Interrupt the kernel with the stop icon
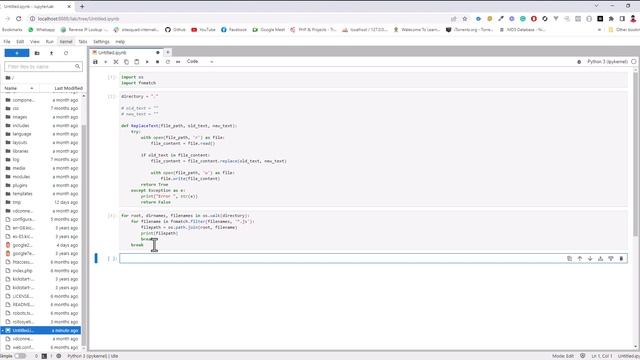The image size is (640, 360). pos(157,62)
